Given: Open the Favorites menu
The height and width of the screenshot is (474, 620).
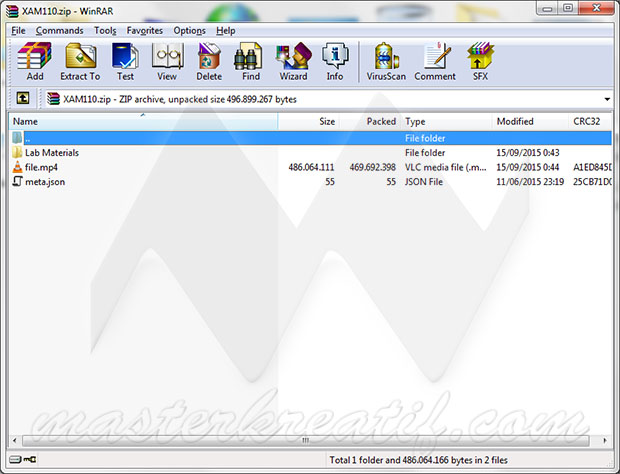Looking at the screenshot, I should click(144, 30).
